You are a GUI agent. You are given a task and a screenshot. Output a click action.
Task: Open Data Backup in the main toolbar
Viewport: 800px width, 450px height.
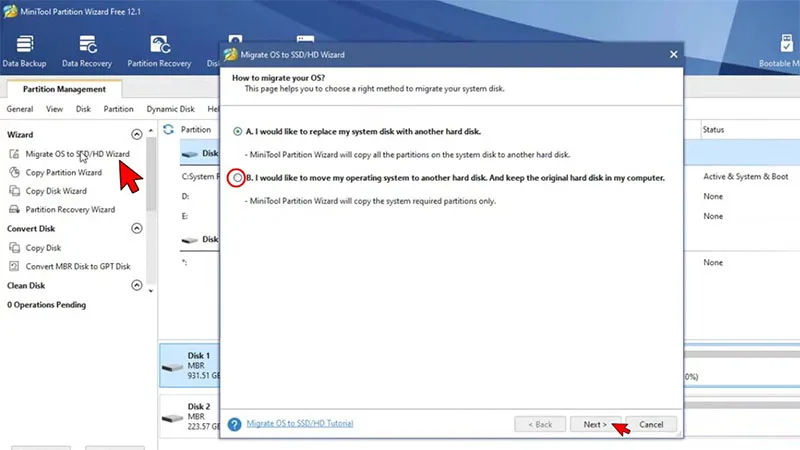click(x=24, y=51)
